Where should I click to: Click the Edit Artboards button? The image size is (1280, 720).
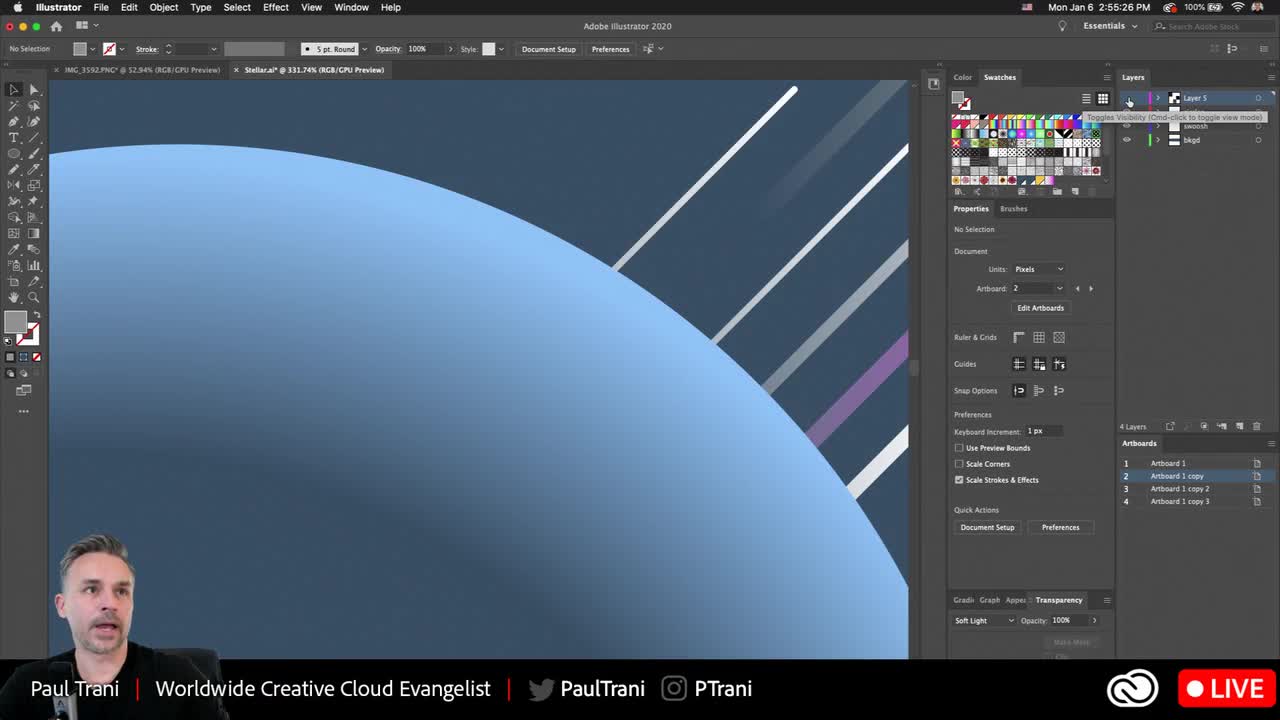coord(1040,308)
